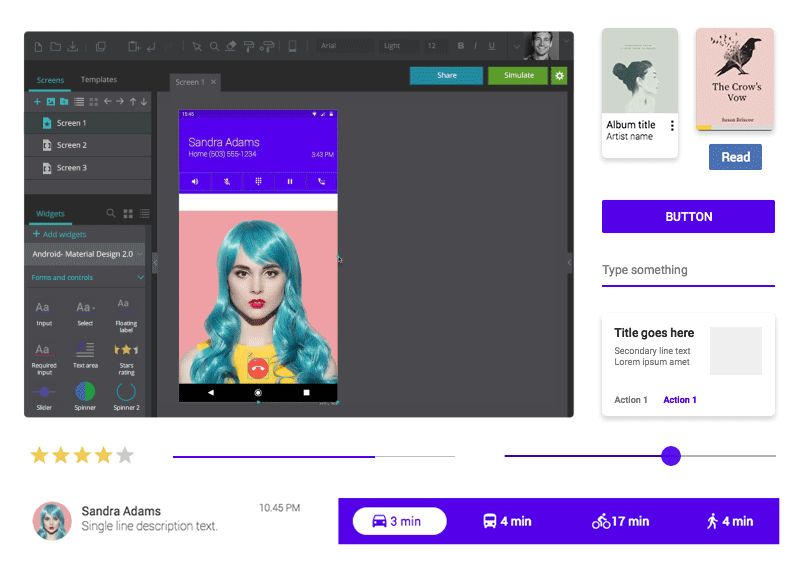The width and height of the screenshot is (804, 575).
Task: Switch screens list to list view
Action: coord(79,102)
